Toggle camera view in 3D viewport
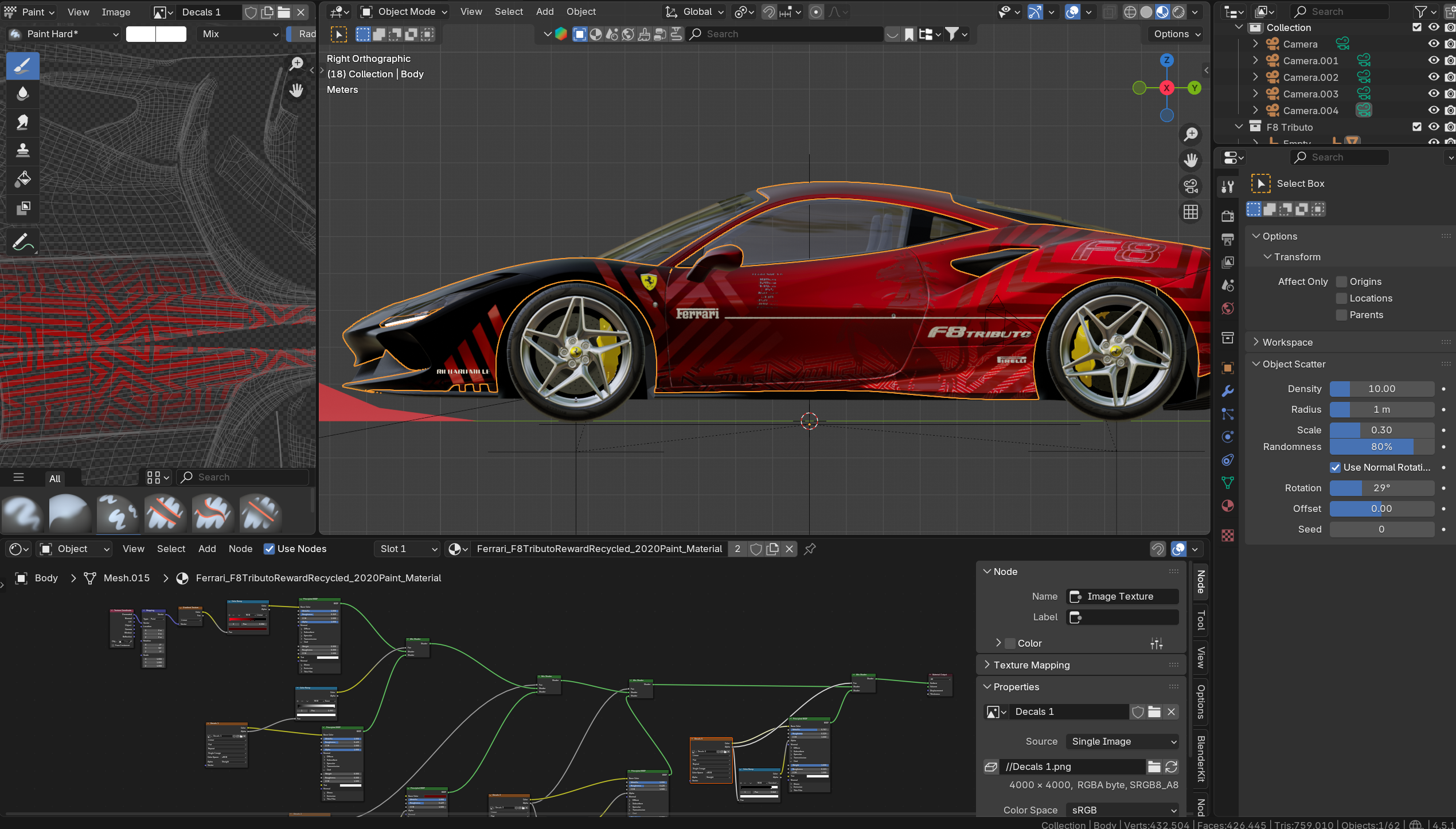Screen dimensions: 1456x829 click(x=1190, y=186)
